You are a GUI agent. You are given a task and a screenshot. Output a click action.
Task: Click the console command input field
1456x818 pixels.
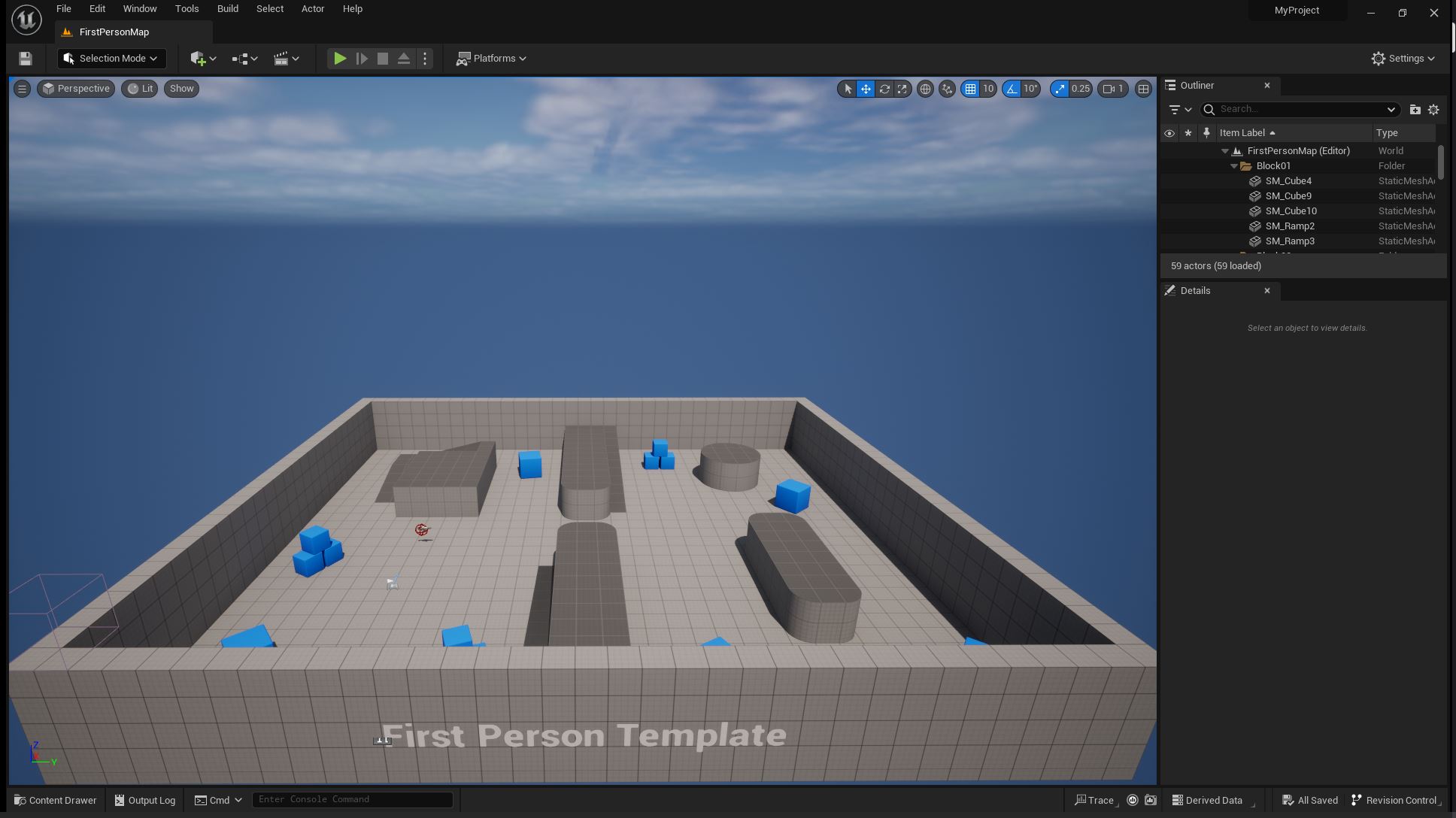tap(352, 799)
